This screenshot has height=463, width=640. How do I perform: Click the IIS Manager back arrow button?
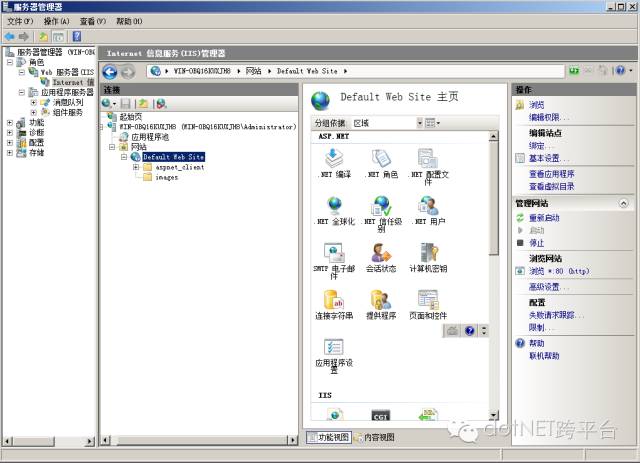tap(109, 72)
